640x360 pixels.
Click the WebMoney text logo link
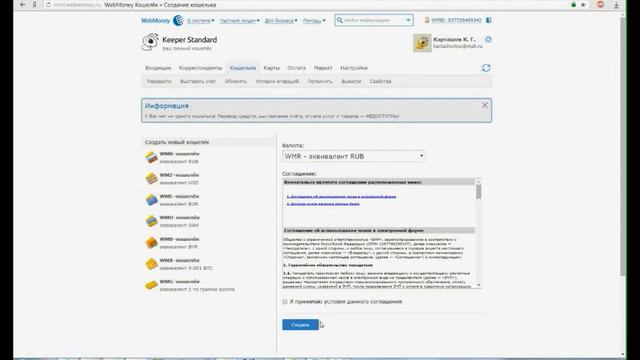156,20
